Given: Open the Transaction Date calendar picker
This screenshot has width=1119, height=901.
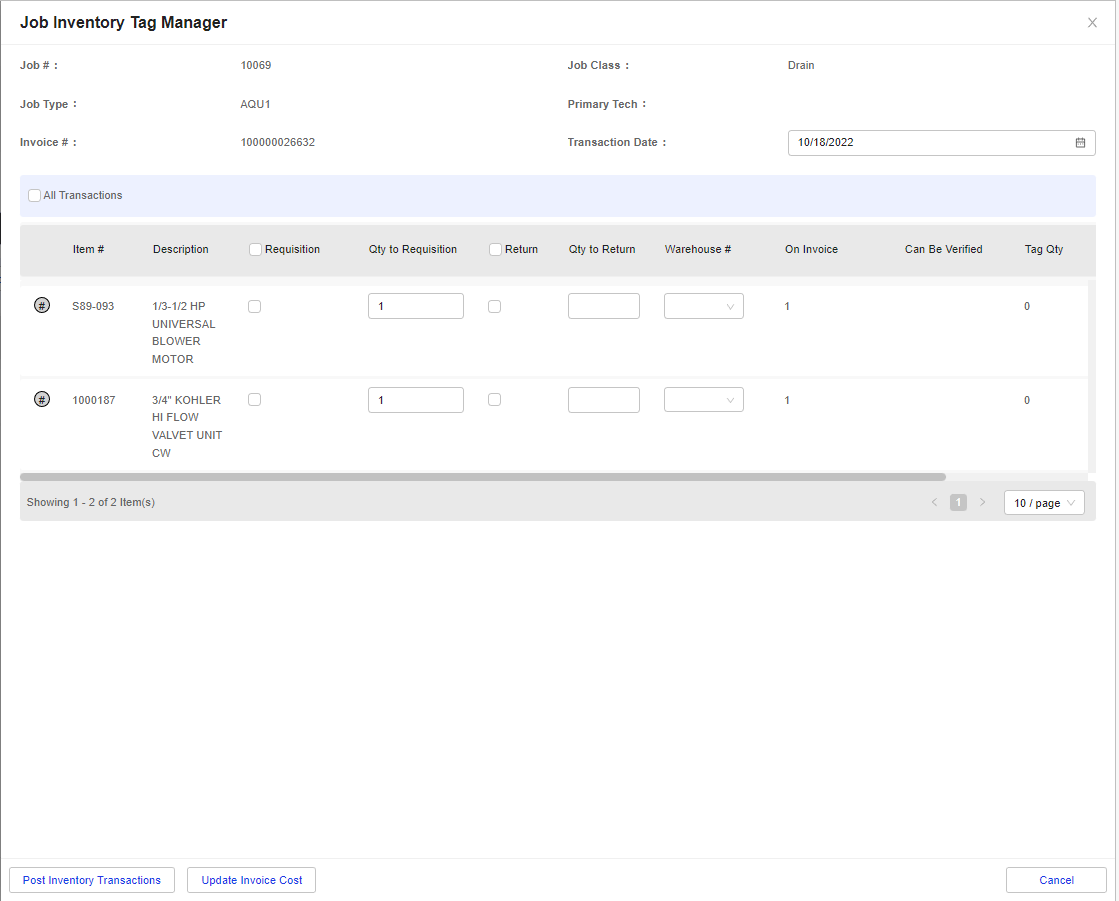Looking at the screenshot, I should coord(1080,142).
